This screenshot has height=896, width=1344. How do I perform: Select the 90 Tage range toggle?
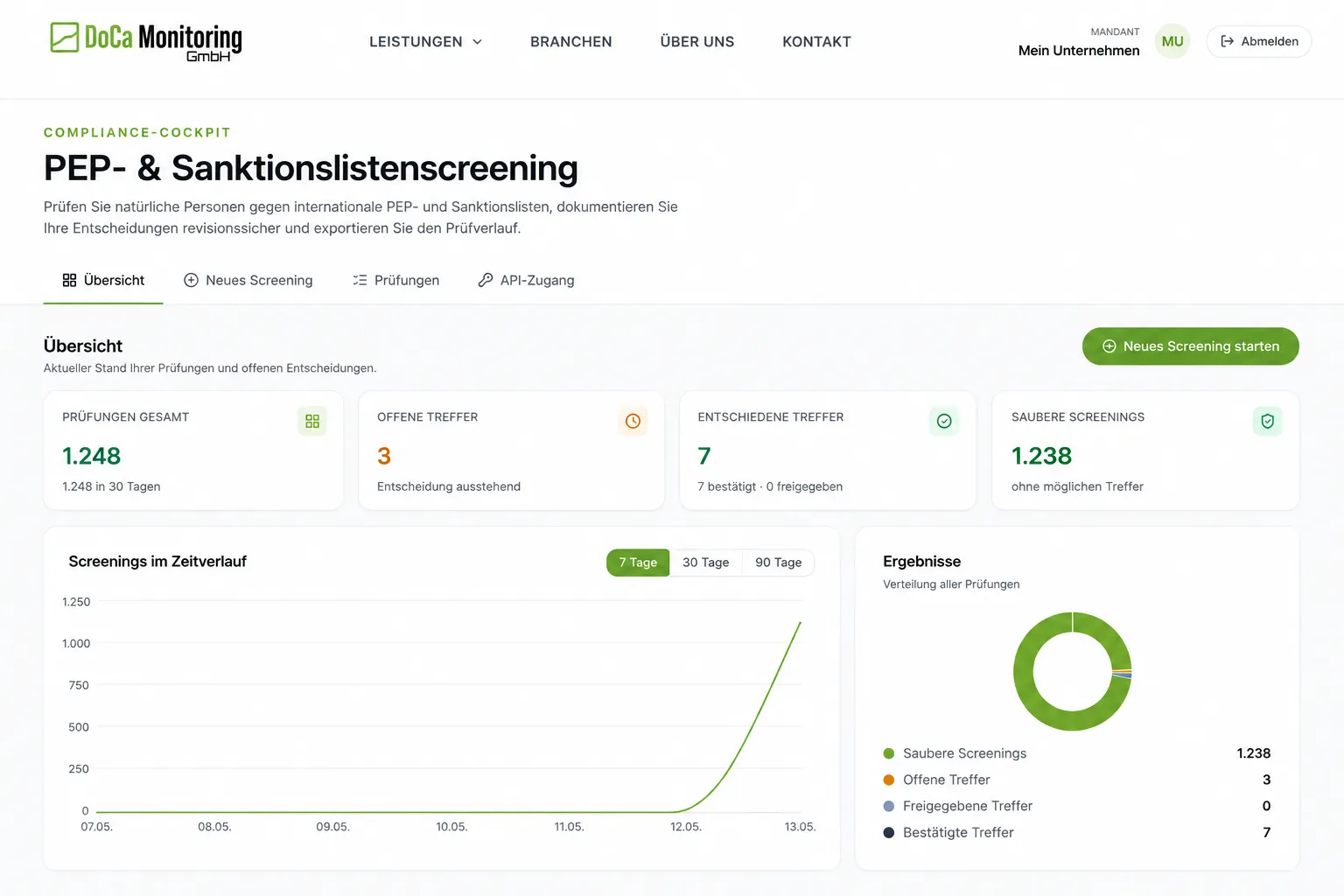click(779, 563)
